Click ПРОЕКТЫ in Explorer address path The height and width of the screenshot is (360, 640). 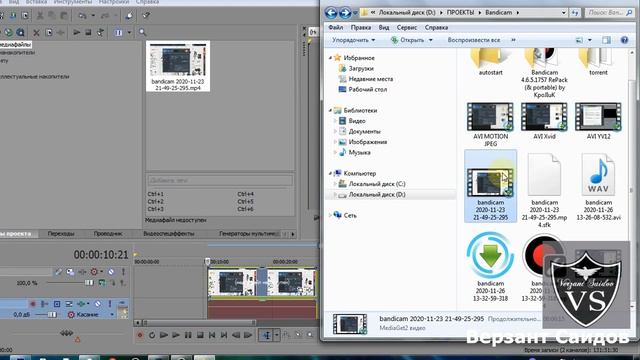pyautogui.click(x=460, y=13)
